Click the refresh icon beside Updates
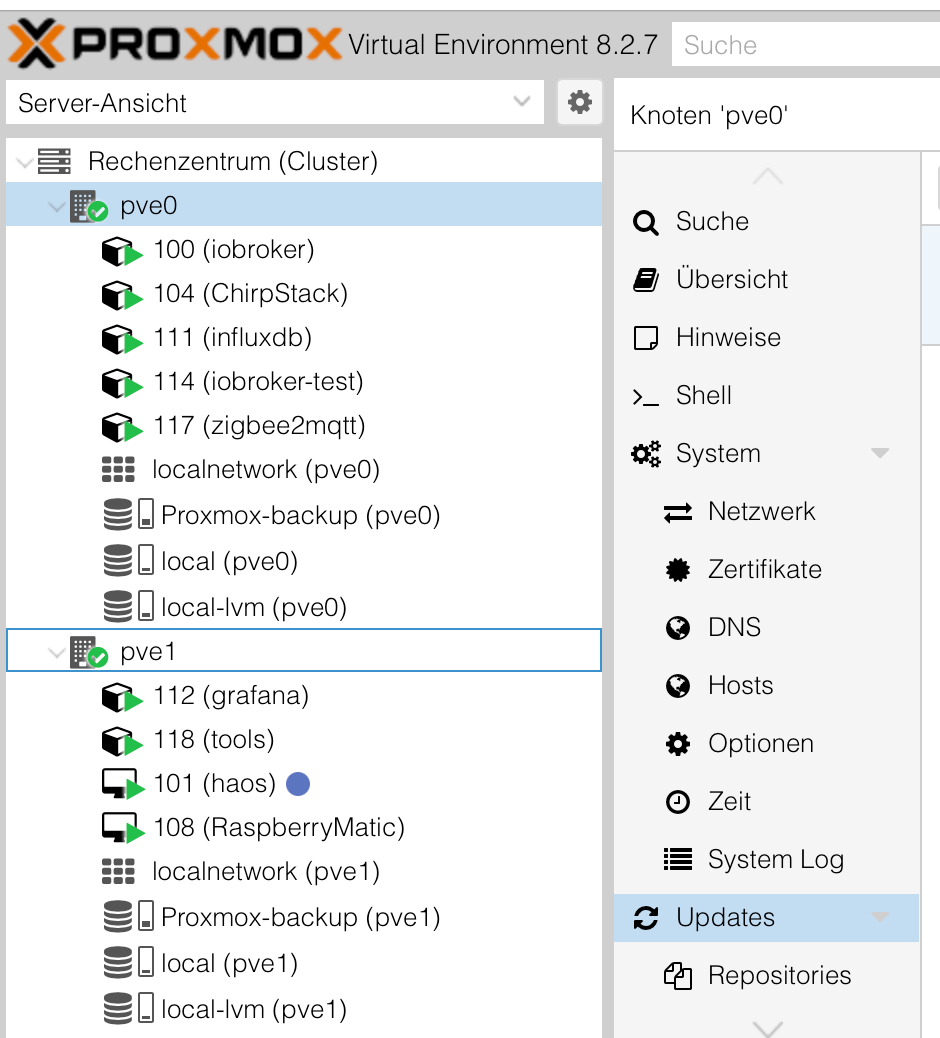Image resolution: width=940 pixels, height=1038 pixels. tap(645, 918)
